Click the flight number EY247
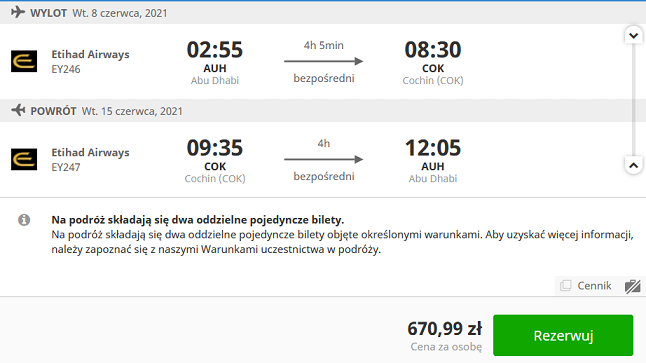Viewport: 646px width, 363px height. pyautogui.click(x=66, y=167)
